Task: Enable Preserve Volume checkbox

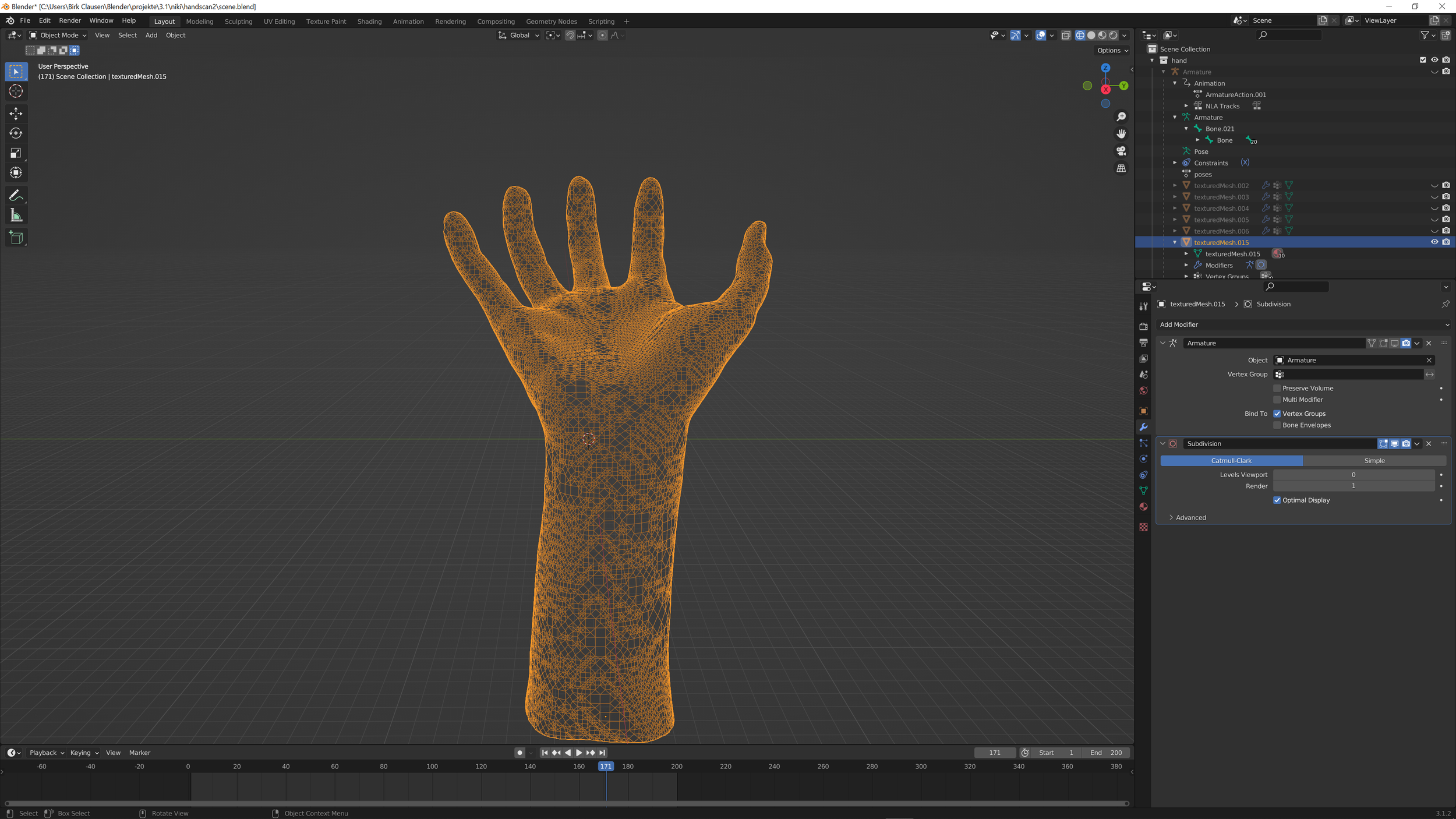Action: click(x=1277, y=389)
